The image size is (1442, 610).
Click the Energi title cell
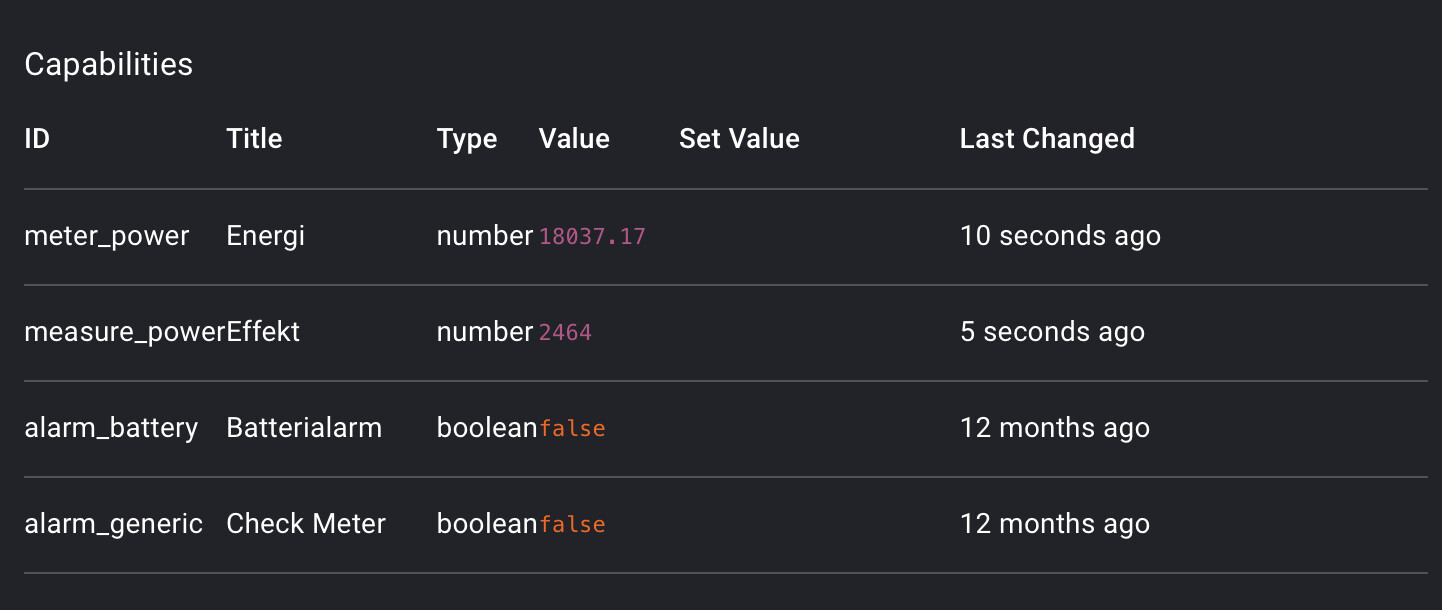pyautogui.click(x=266, y=236)
